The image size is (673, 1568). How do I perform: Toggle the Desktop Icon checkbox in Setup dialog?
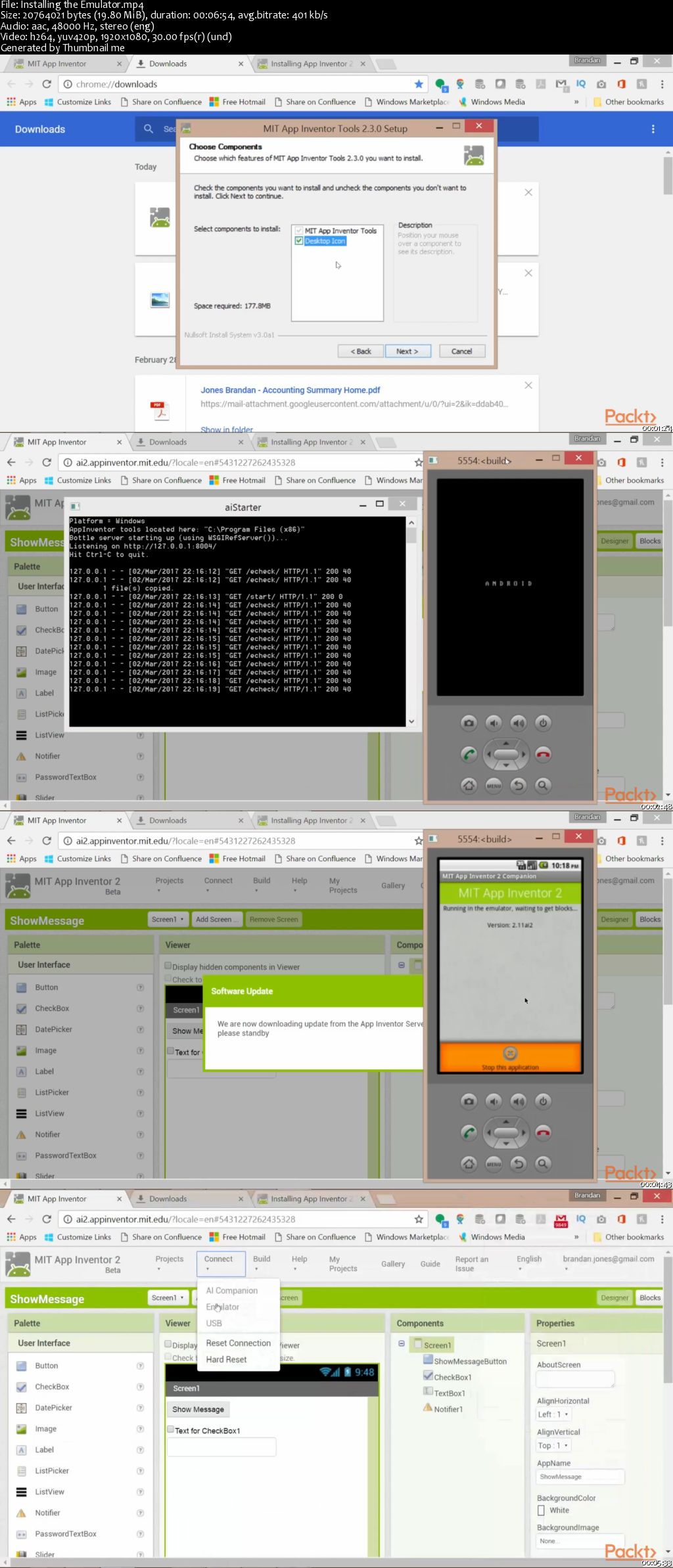[x=299, y=240]
